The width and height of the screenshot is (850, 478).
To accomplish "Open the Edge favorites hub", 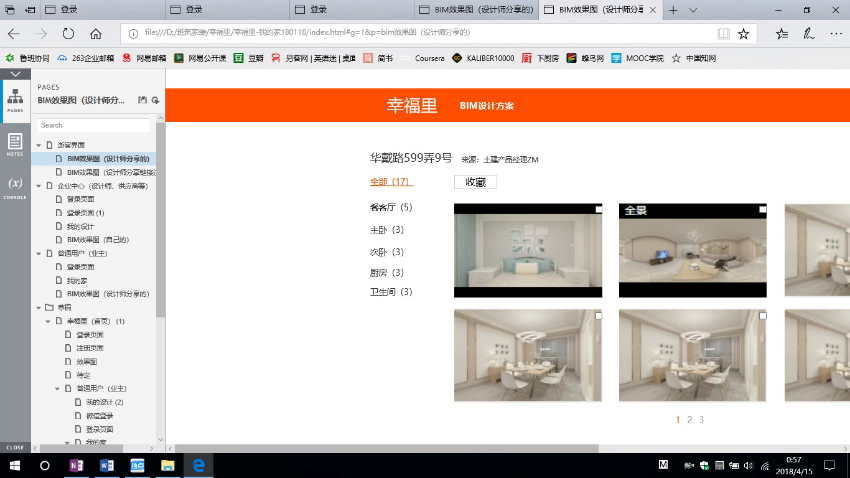I will coord(782,34).
